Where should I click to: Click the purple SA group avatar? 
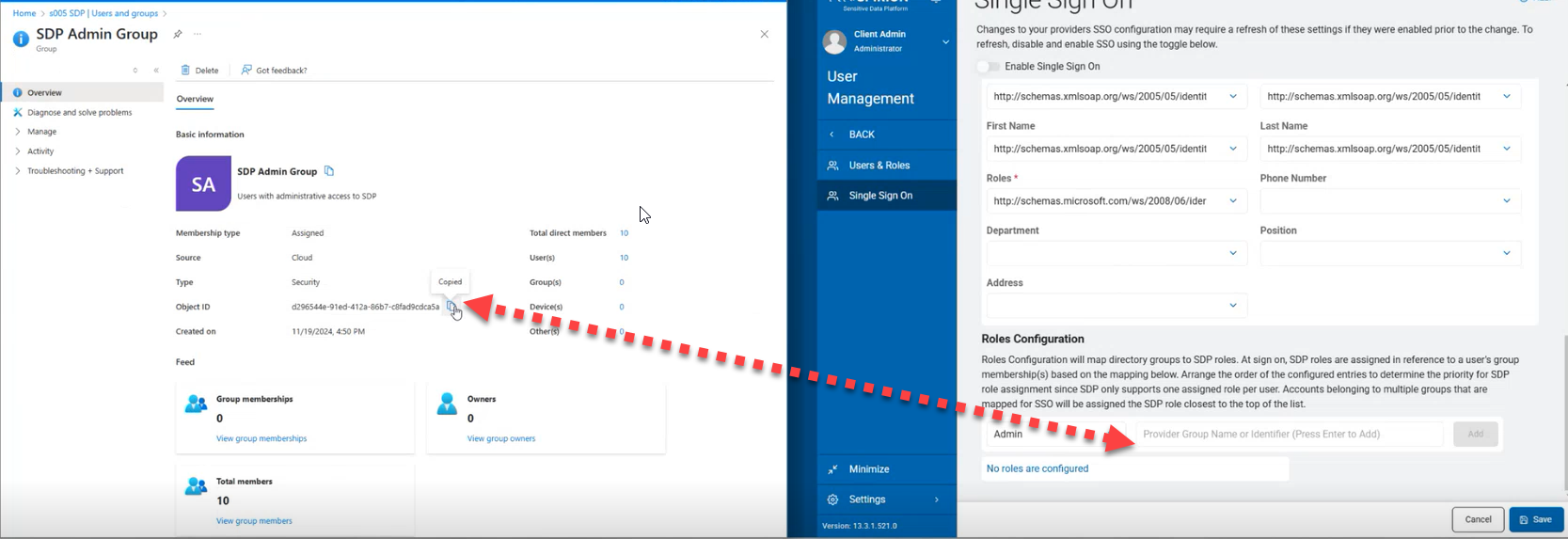pyautogui.click(x=203, y=183)
